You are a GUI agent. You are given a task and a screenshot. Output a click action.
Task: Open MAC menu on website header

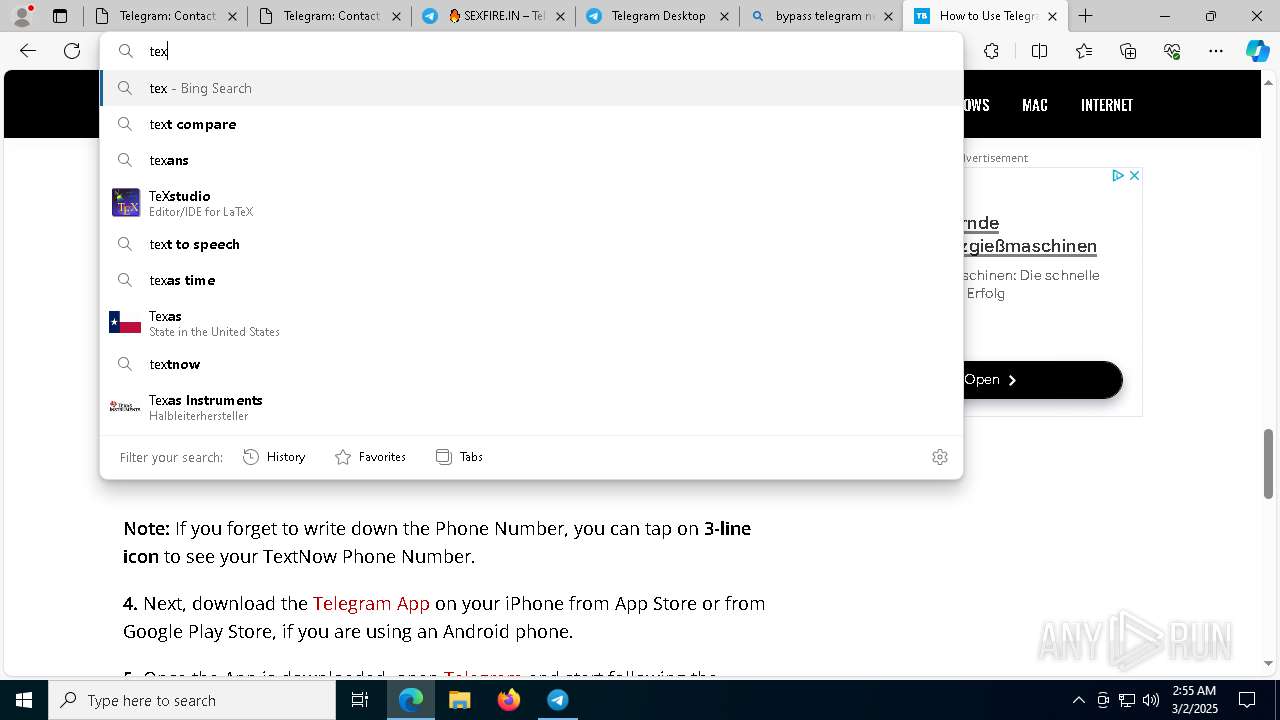[x=1035, y=105]
